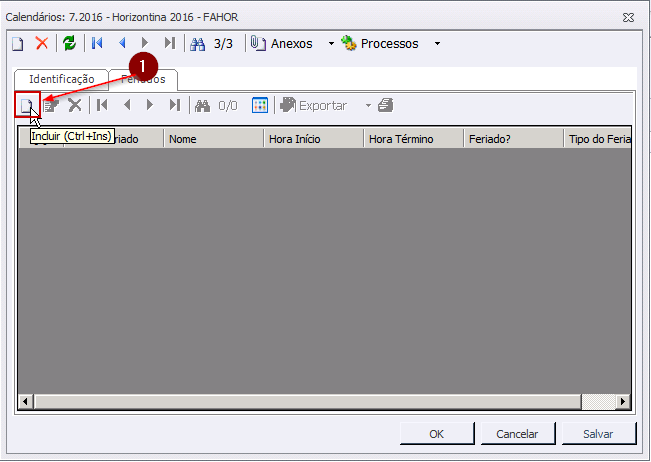
Task: Click the print icon next to Exportar
Action: [x=385, y=105]
